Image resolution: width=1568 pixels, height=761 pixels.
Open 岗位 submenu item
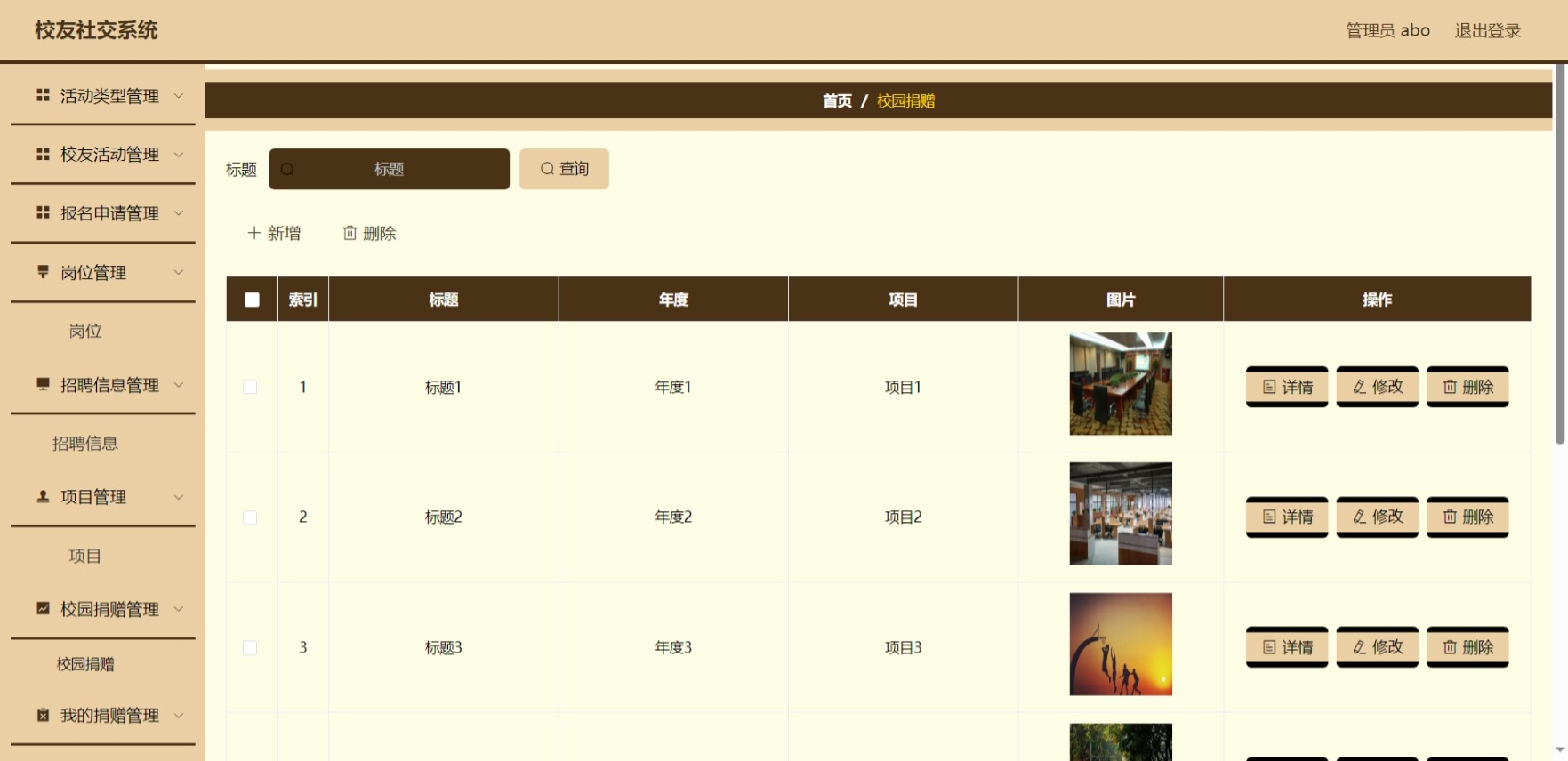pos(85,331)
